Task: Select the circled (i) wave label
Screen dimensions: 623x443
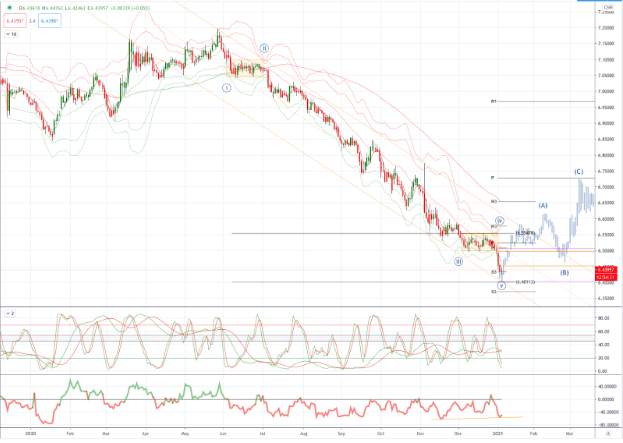Action: pyautogui.click(x=226, y=87)
